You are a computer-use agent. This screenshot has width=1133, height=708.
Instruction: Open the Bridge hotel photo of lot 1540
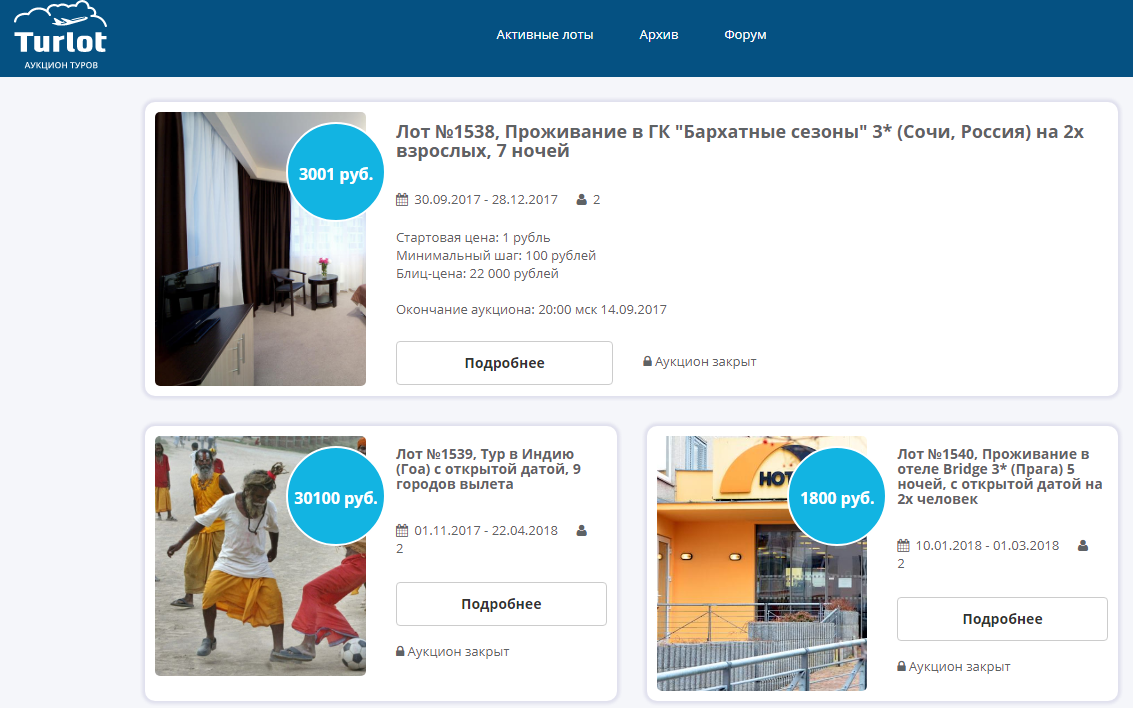tap(762, 563)
